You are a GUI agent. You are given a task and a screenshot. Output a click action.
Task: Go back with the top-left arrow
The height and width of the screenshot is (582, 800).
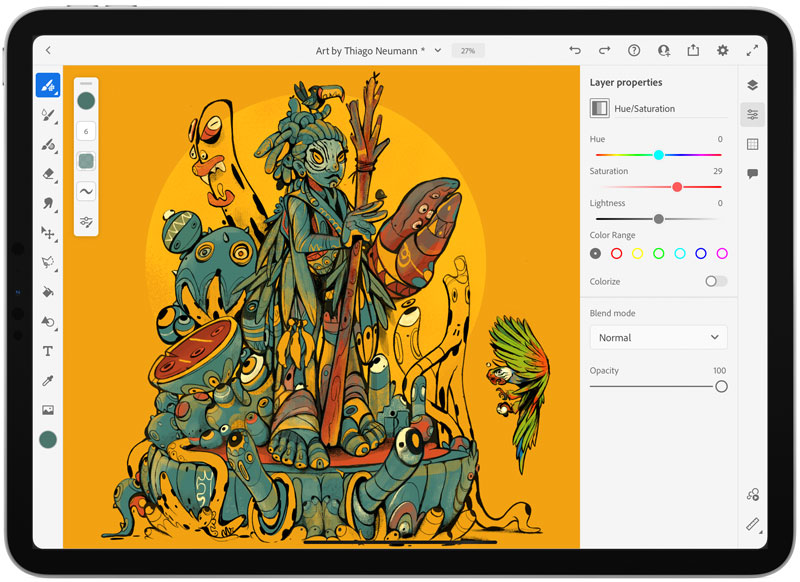tap(48, 50)
